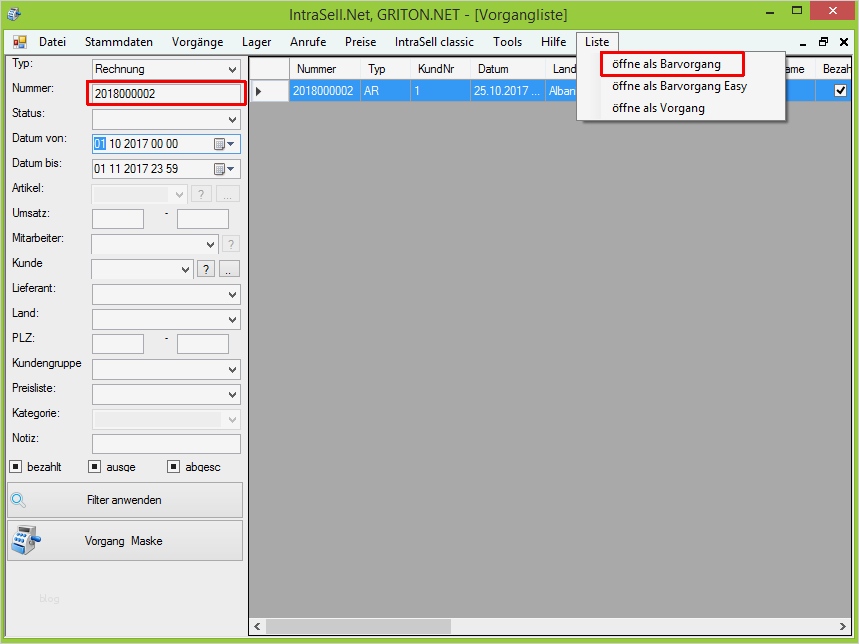This screenshot has height=644, width=859.
Task: Open the Datei menu
Action: (53, 42)
